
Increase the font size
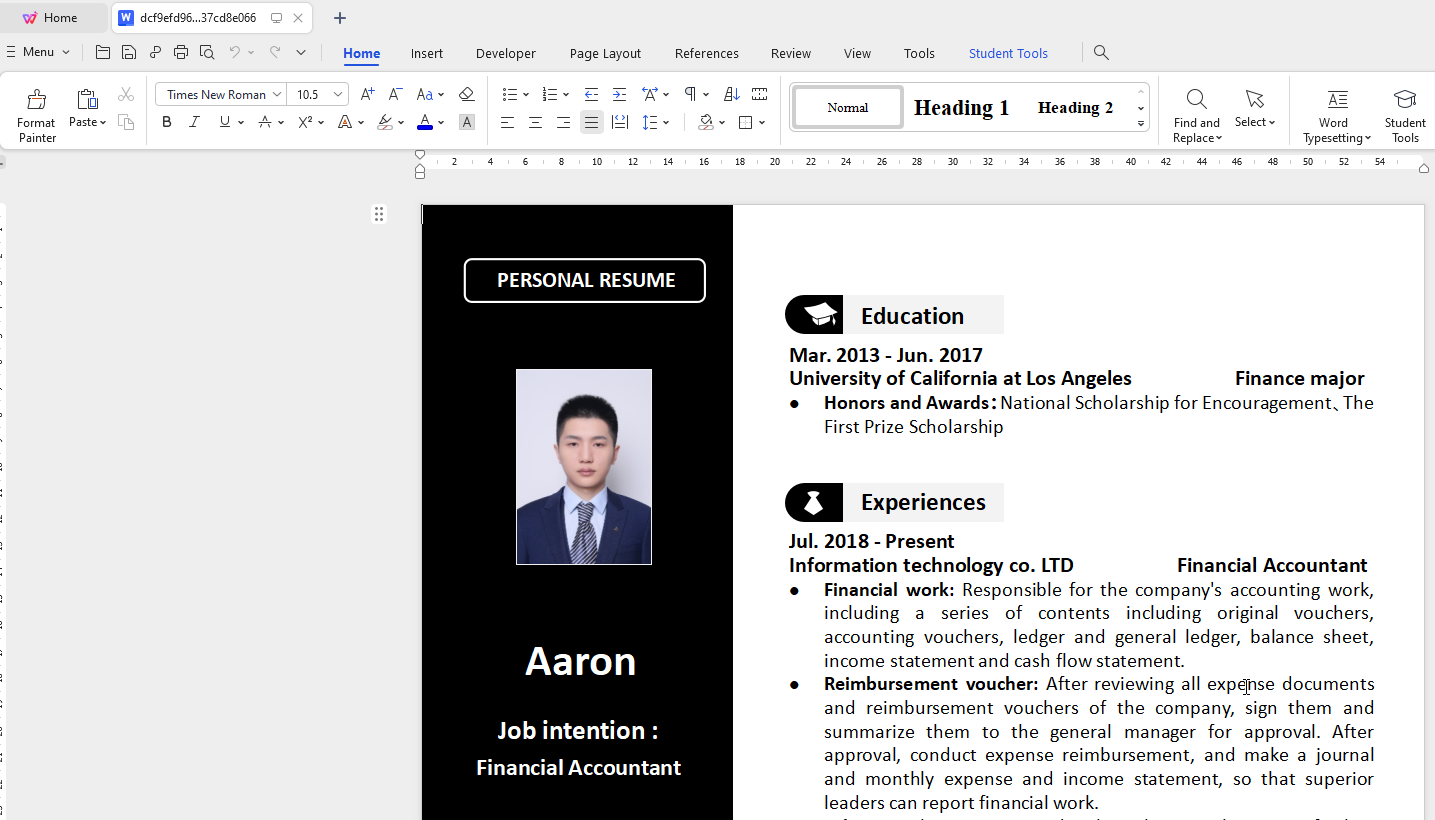tap(366, 94)
